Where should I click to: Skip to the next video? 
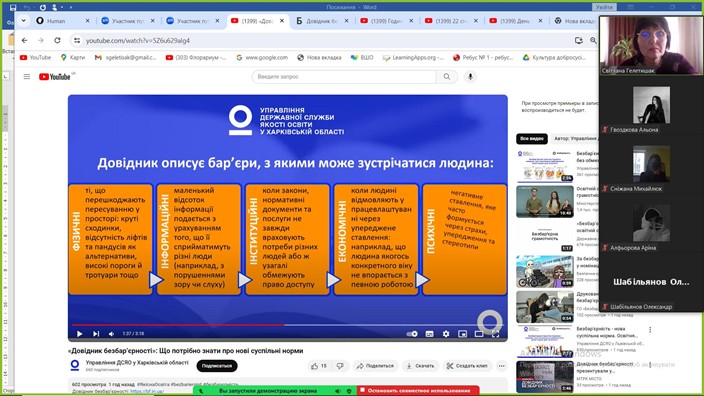coord(96,334)
